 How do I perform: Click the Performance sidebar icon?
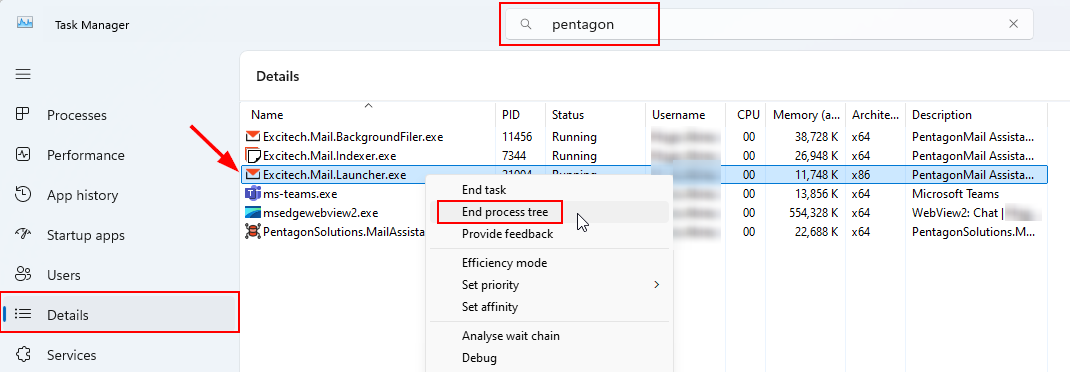23,154
